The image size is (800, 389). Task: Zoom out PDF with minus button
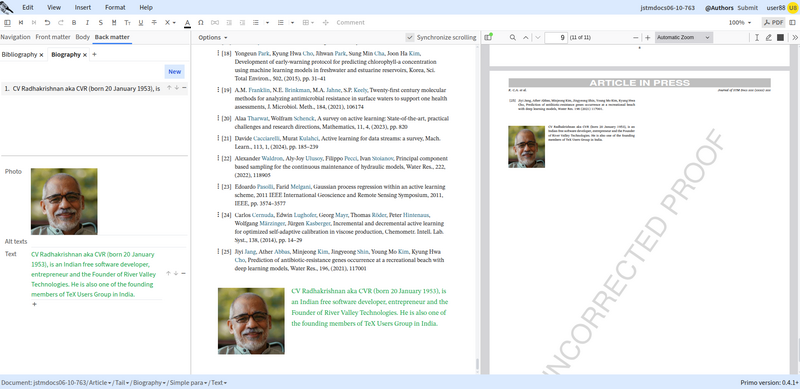tap(635, 37)
